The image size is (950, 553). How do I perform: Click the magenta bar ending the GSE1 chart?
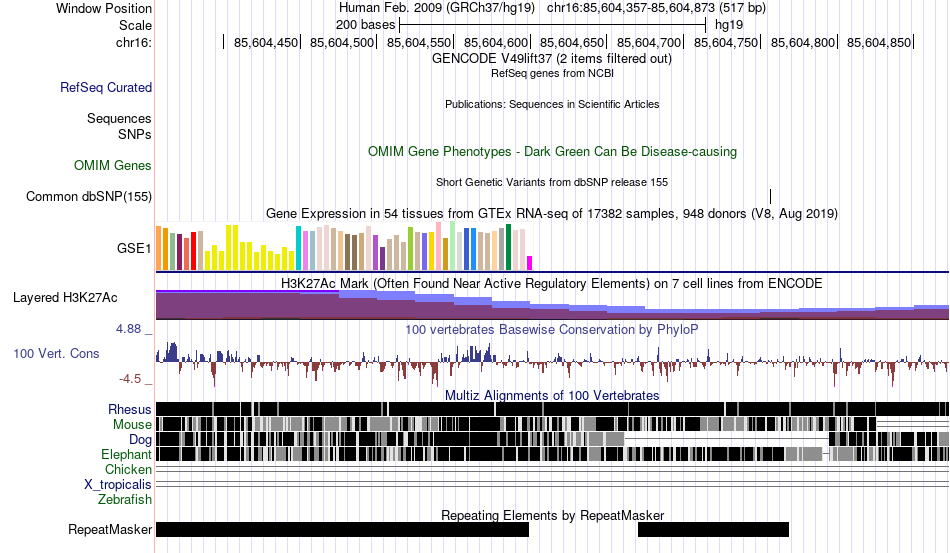[x=530, y=263]
